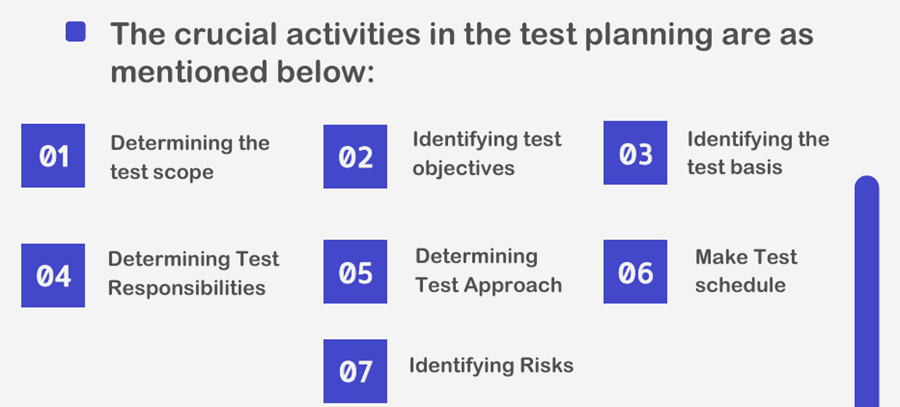
Task: Click the 07 numbered square
Action: point(355,371)
